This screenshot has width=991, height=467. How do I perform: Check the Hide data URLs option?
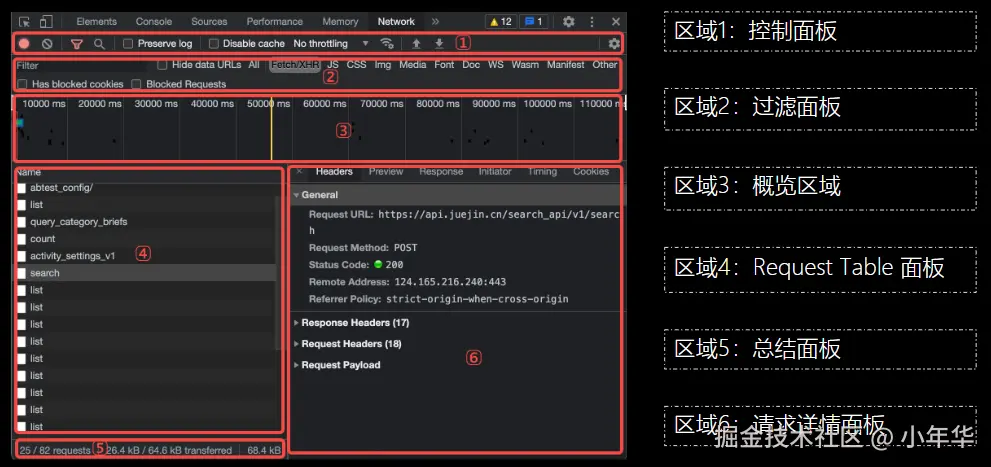click(162, 64)
